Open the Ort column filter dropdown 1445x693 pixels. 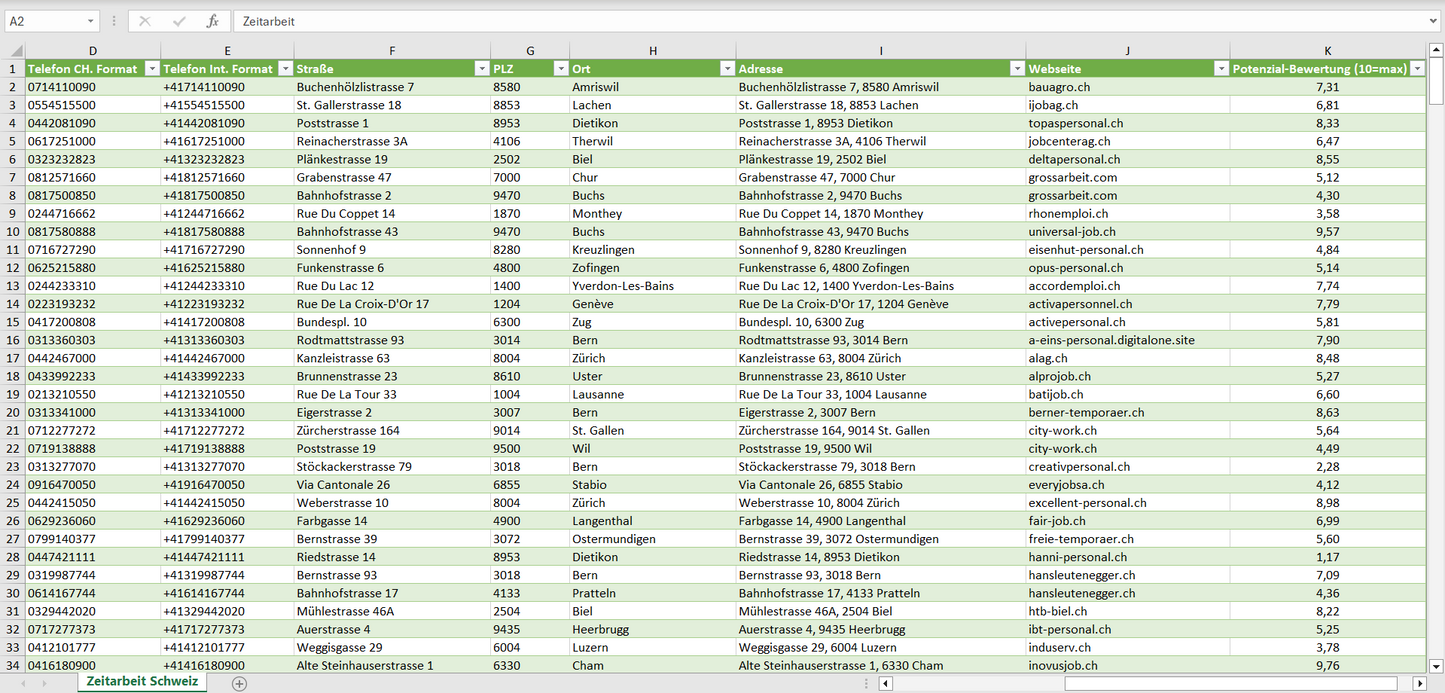point(726,69)
